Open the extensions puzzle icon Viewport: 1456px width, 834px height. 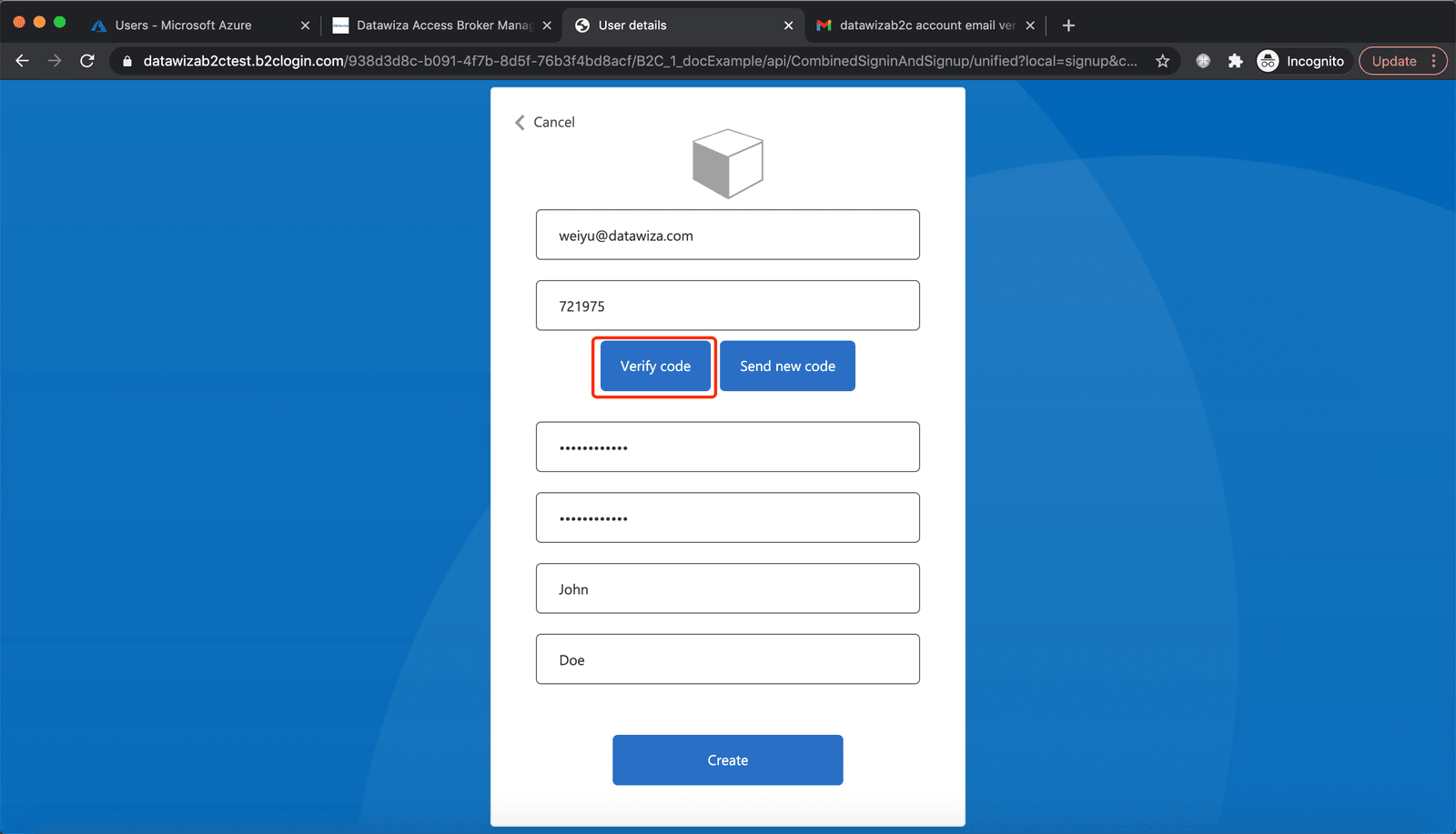[1235, 61]
